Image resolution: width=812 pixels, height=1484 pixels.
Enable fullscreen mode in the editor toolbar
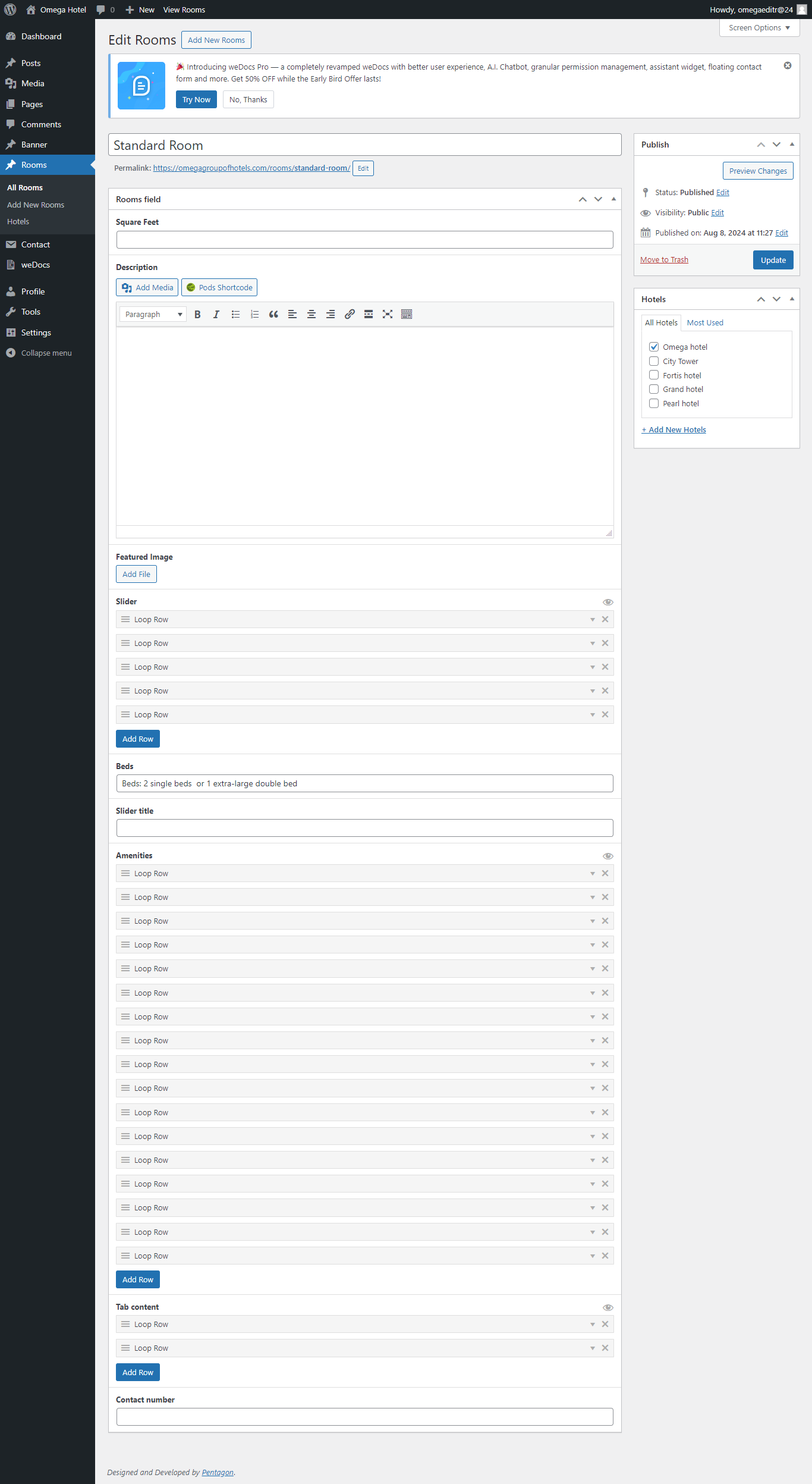[388, 315]
